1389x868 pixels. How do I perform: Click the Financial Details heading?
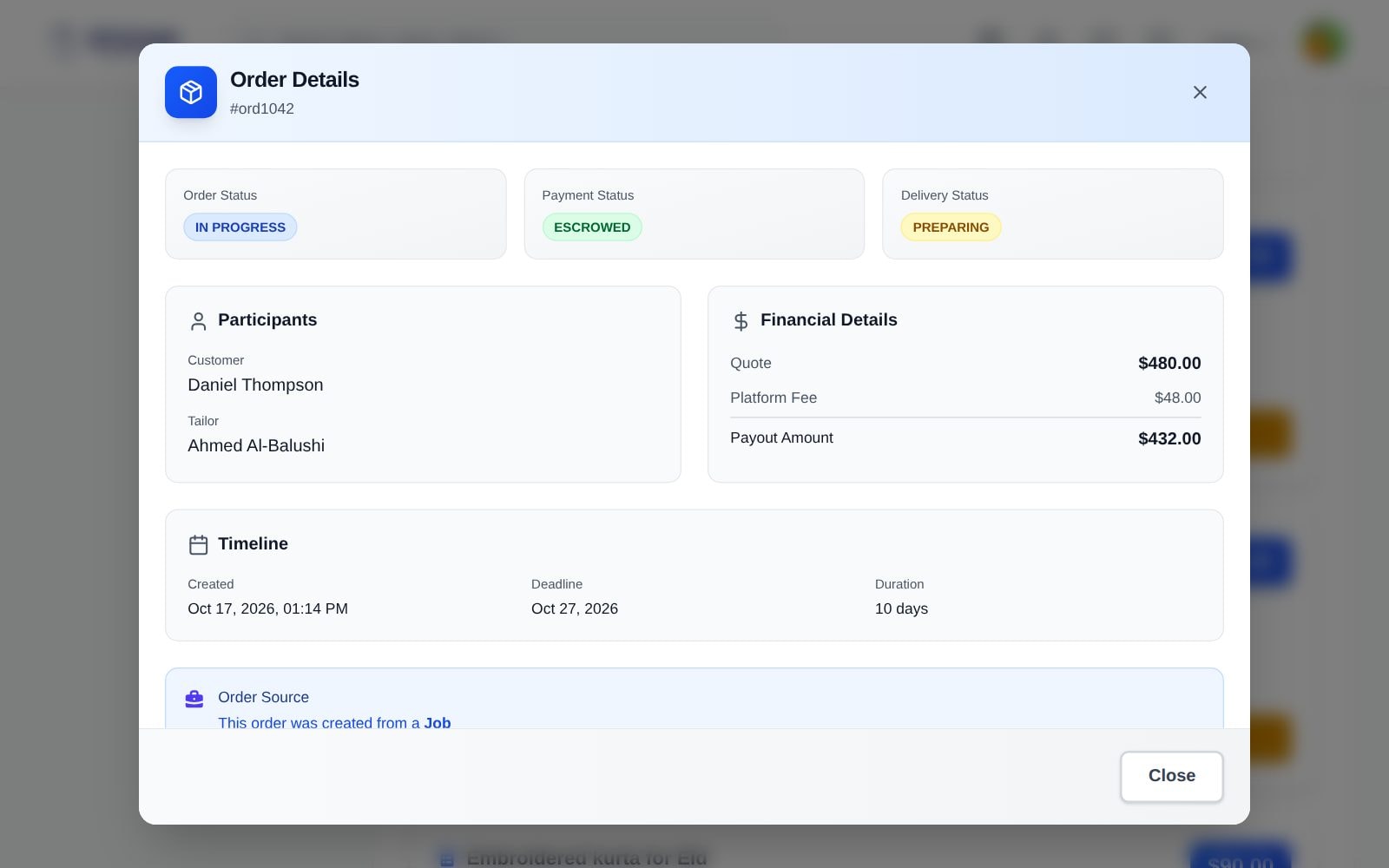829,319
